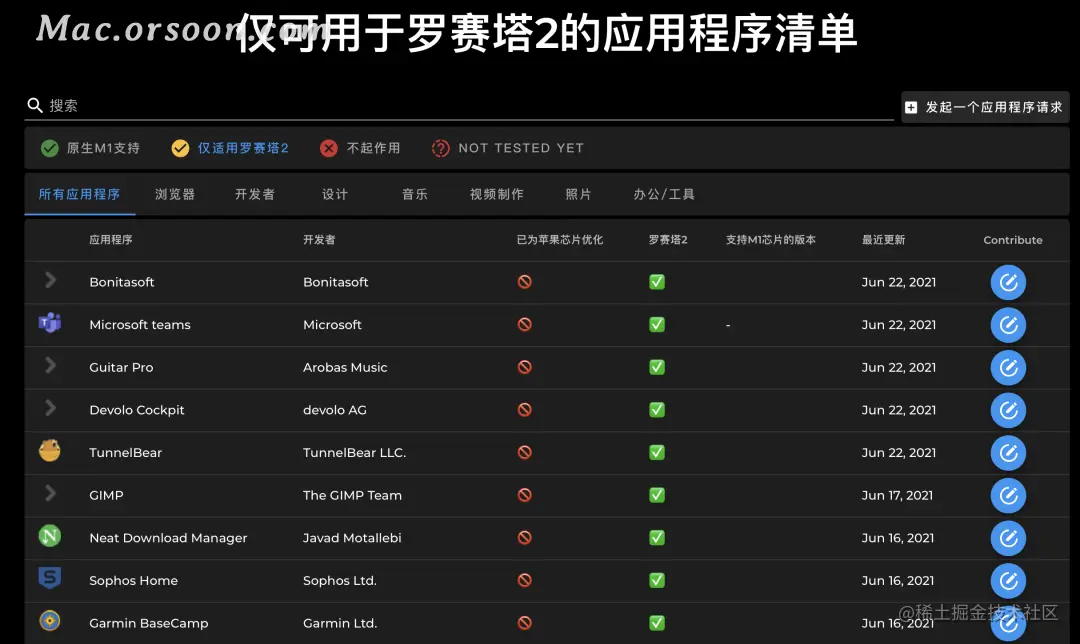The width and height of the screenshot is (1080, 644).
Task: Click the Contribute column header
Action: point(1012,240)
